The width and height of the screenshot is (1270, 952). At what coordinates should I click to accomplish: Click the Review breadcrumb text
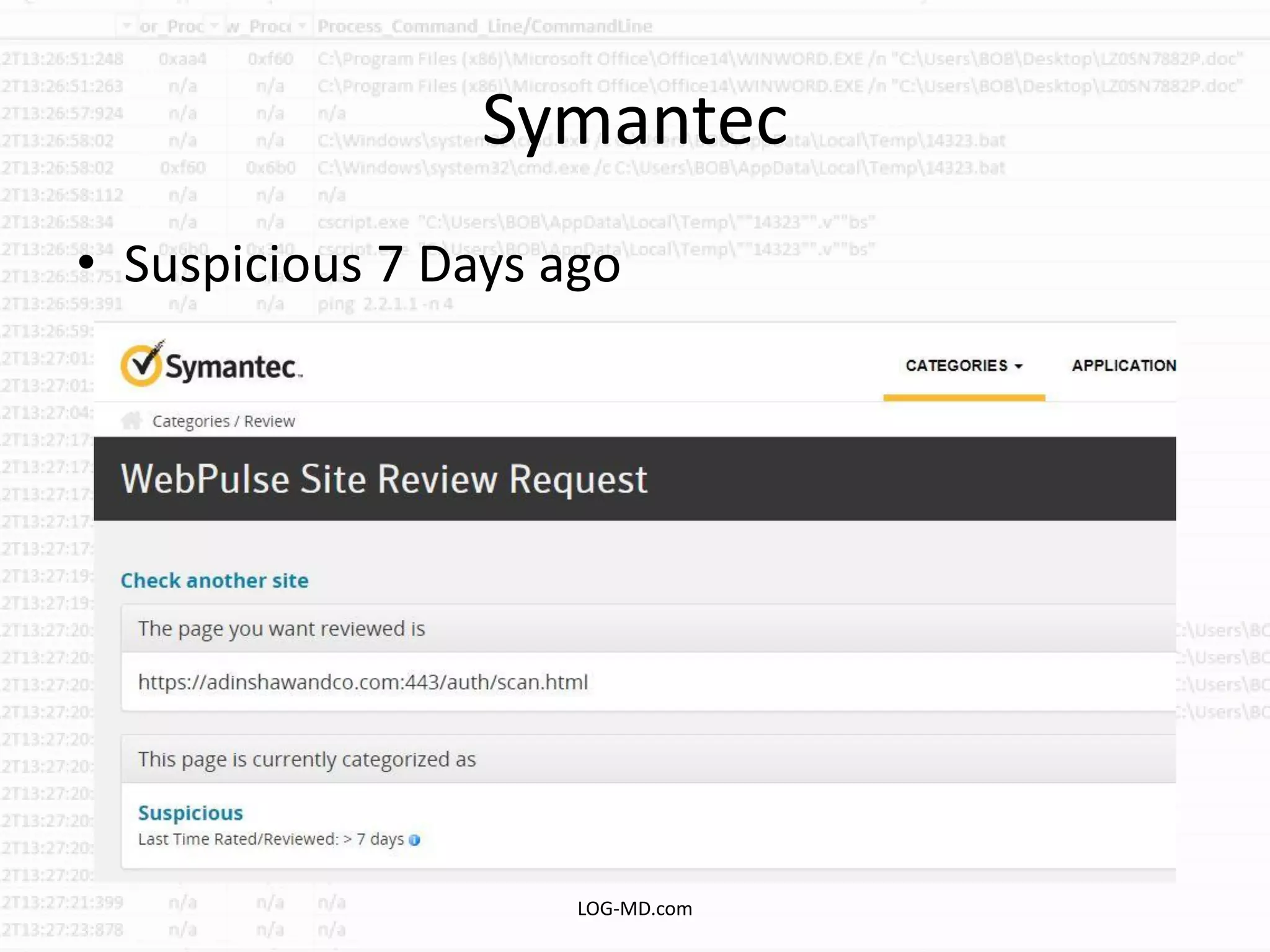[269, 421]
